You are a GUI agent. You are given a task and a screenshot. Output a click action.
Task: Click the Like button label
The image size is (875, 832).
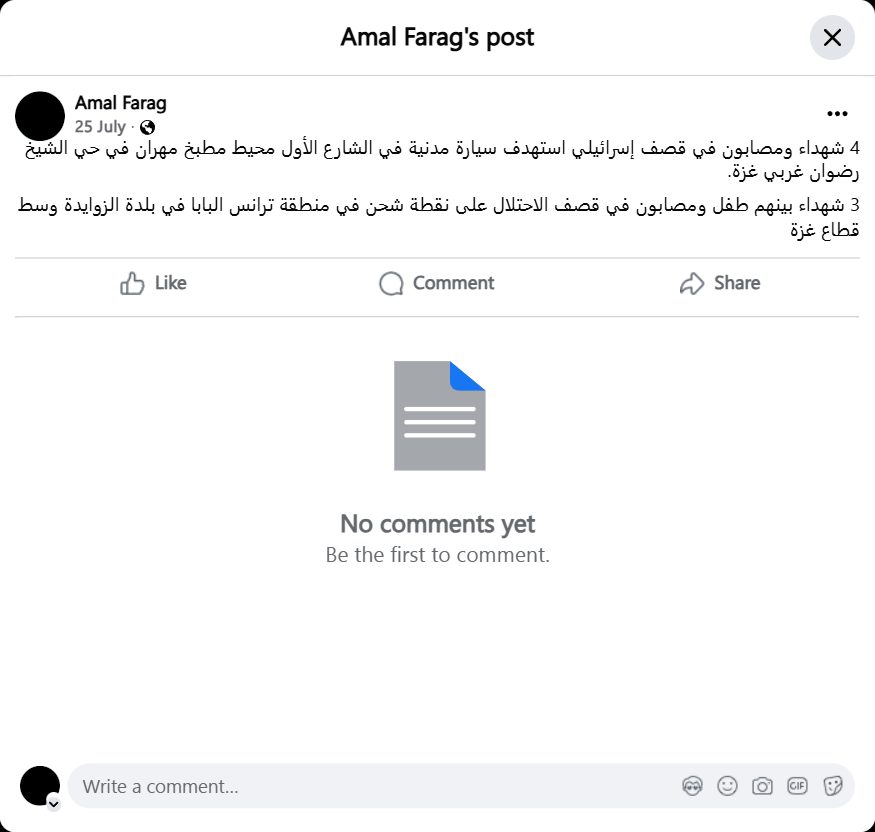171,283
